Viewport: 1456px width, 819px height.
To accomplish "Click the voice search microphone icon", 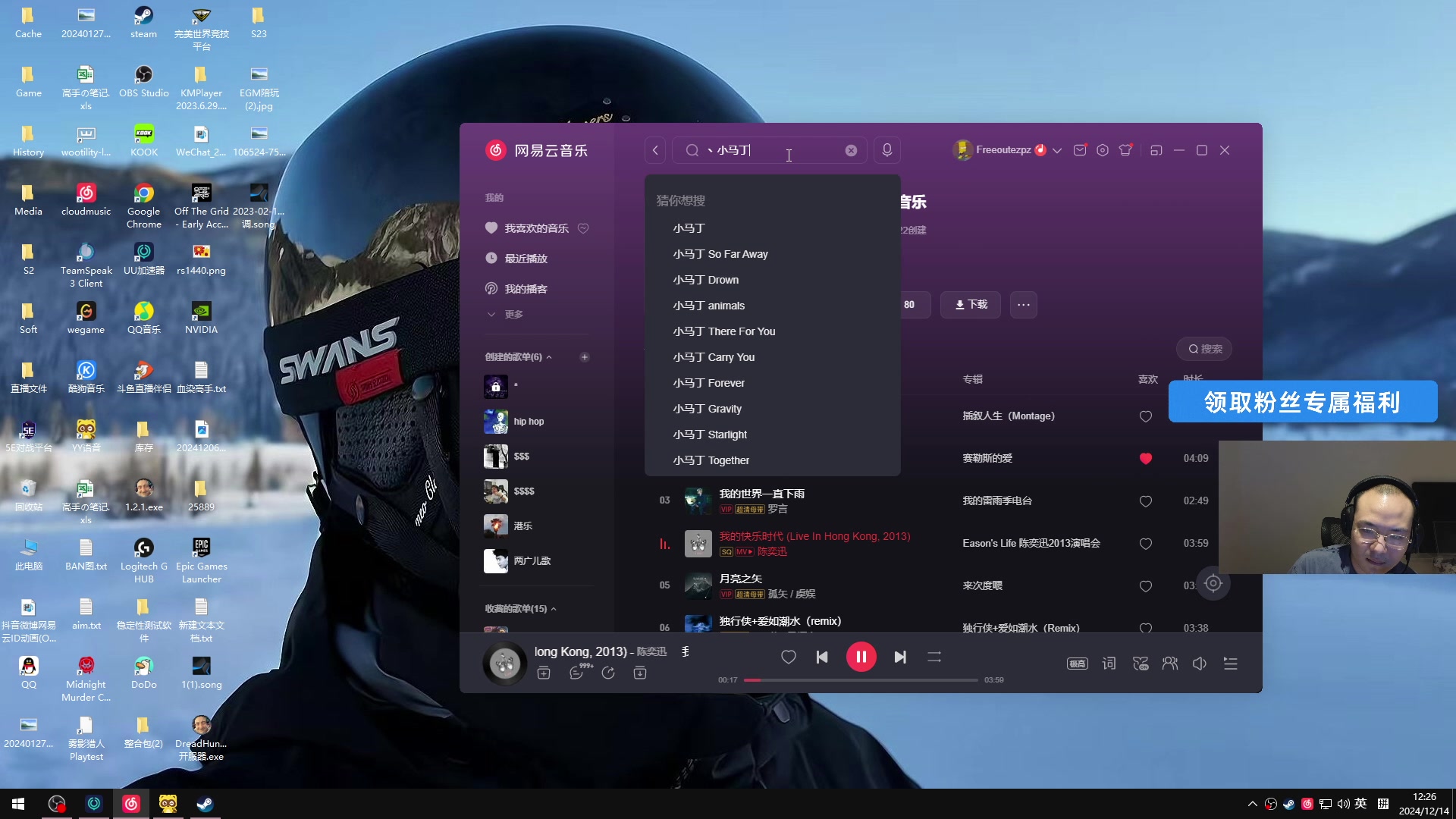I will tap(886, 150).
